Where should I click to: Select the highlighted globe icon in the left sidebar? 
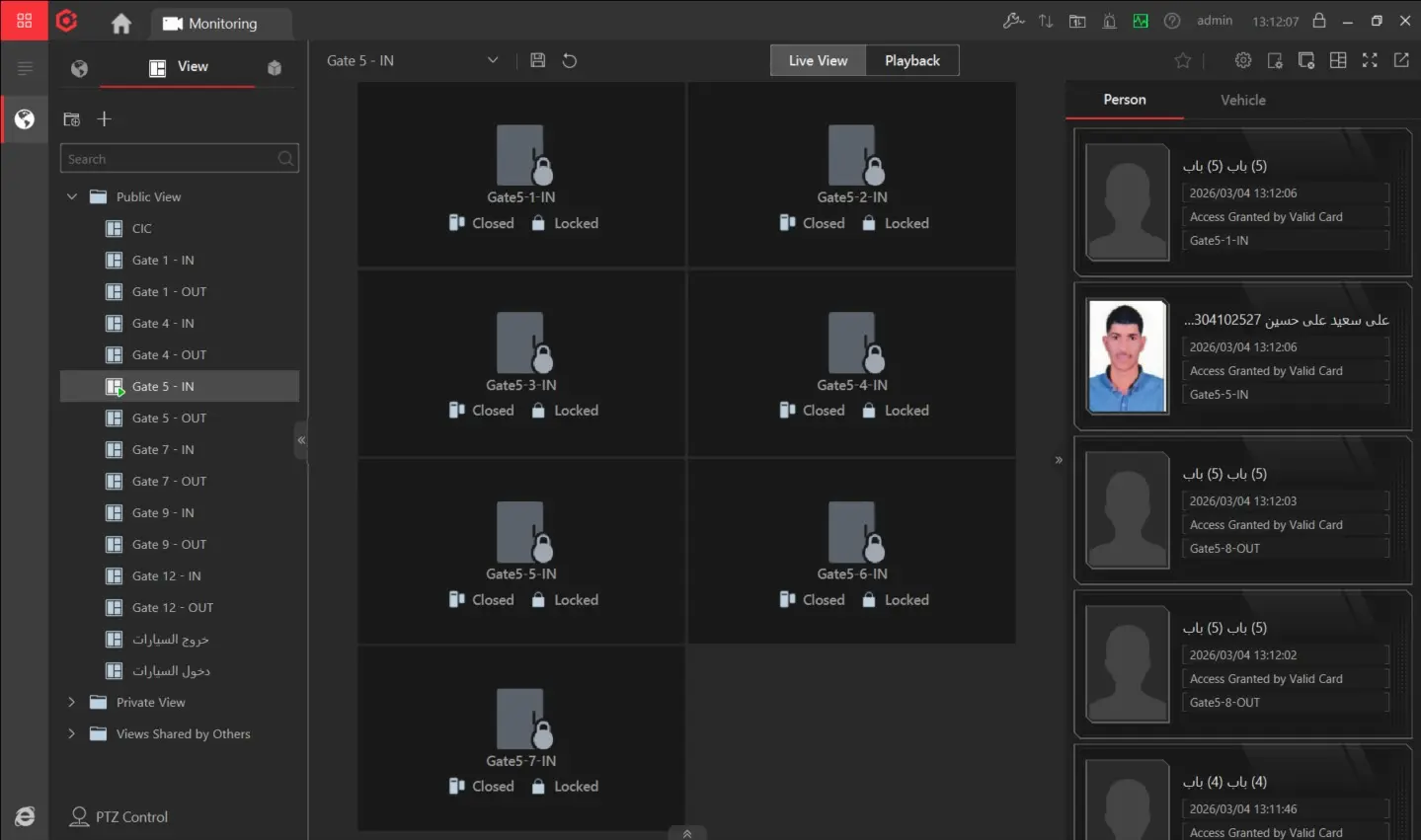coord(25,119)
